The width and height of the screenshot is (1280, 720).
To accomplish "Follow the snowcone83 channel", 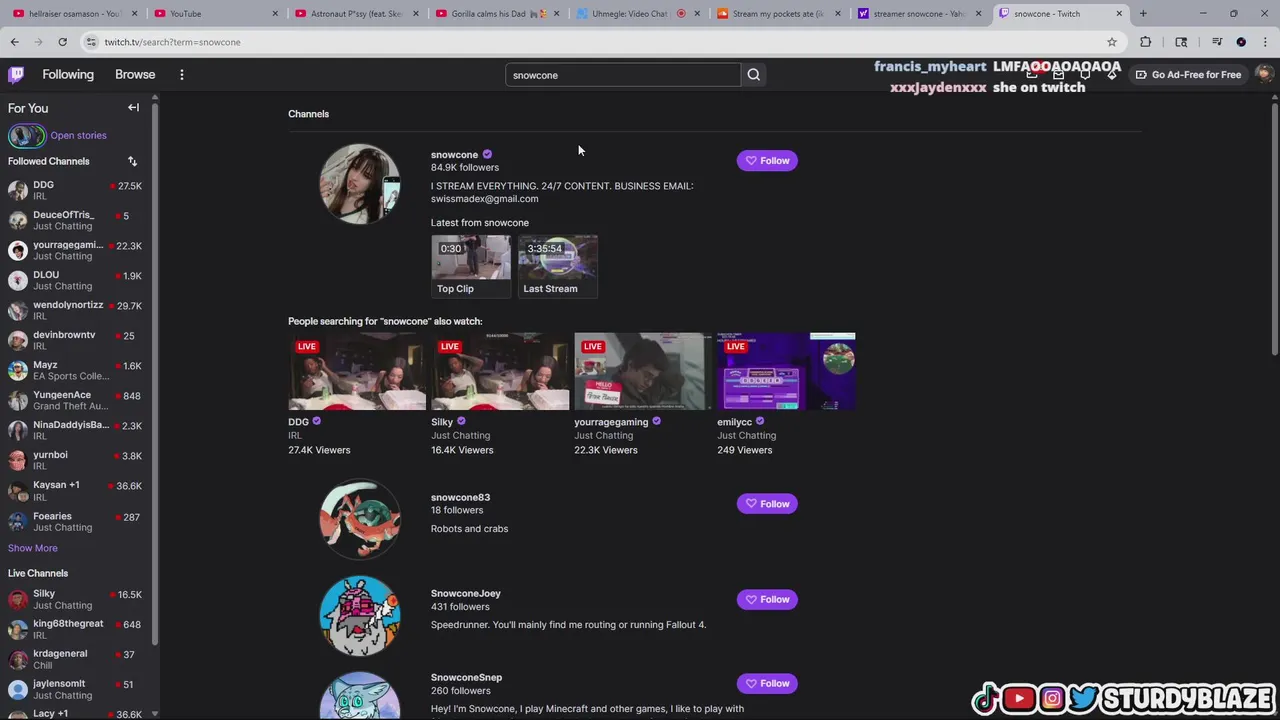I will pos(767,504).
